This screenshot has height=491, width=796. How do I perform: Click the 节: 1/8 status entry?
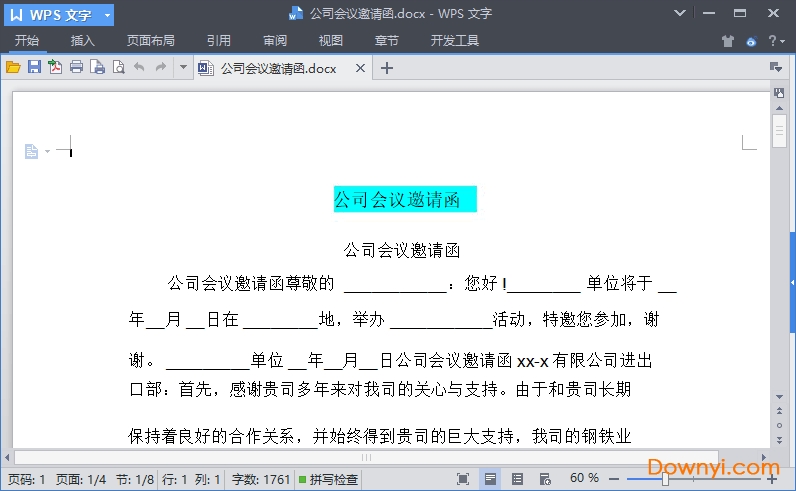coord(135,479)
